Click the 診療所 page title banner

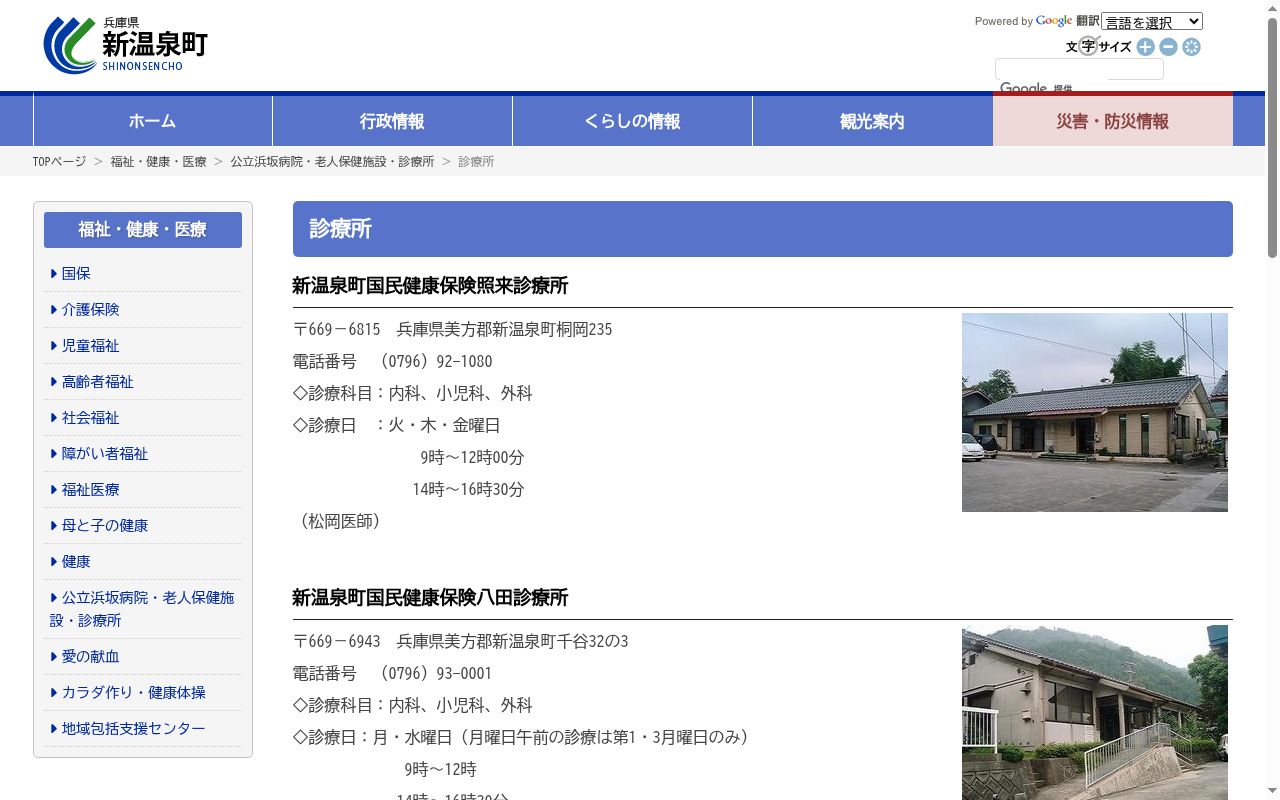pyautogui.click(x=763, y=229)
